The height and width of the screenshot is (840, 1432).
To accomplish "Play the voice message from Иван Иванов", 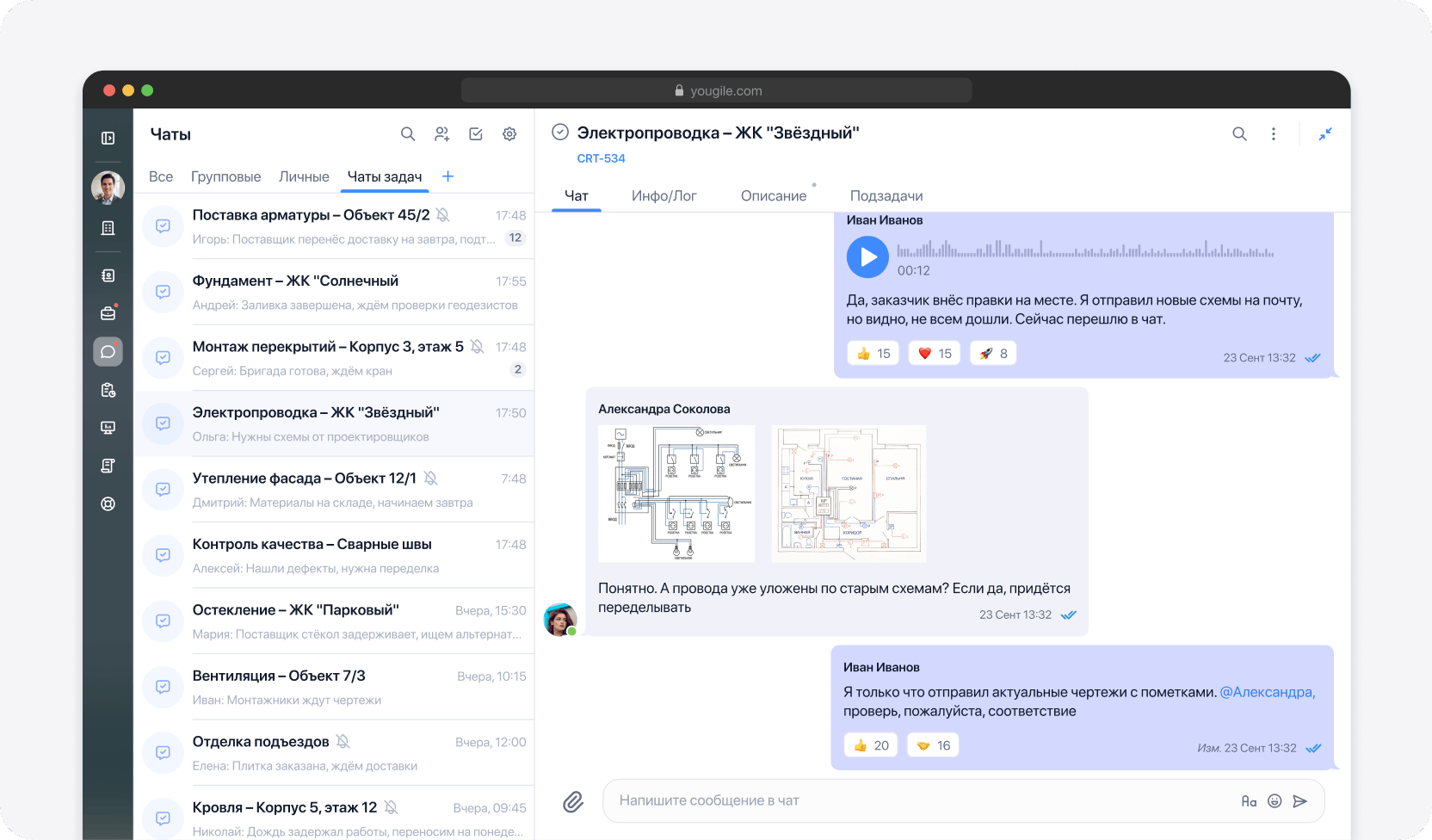I will coord(867,257).
